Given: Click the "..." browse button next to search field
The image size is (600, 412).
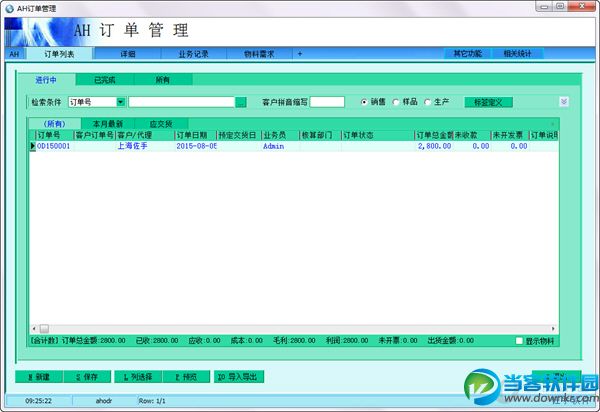Looking at the screenshot, I should pyautogui.click(x=241, y=102).
